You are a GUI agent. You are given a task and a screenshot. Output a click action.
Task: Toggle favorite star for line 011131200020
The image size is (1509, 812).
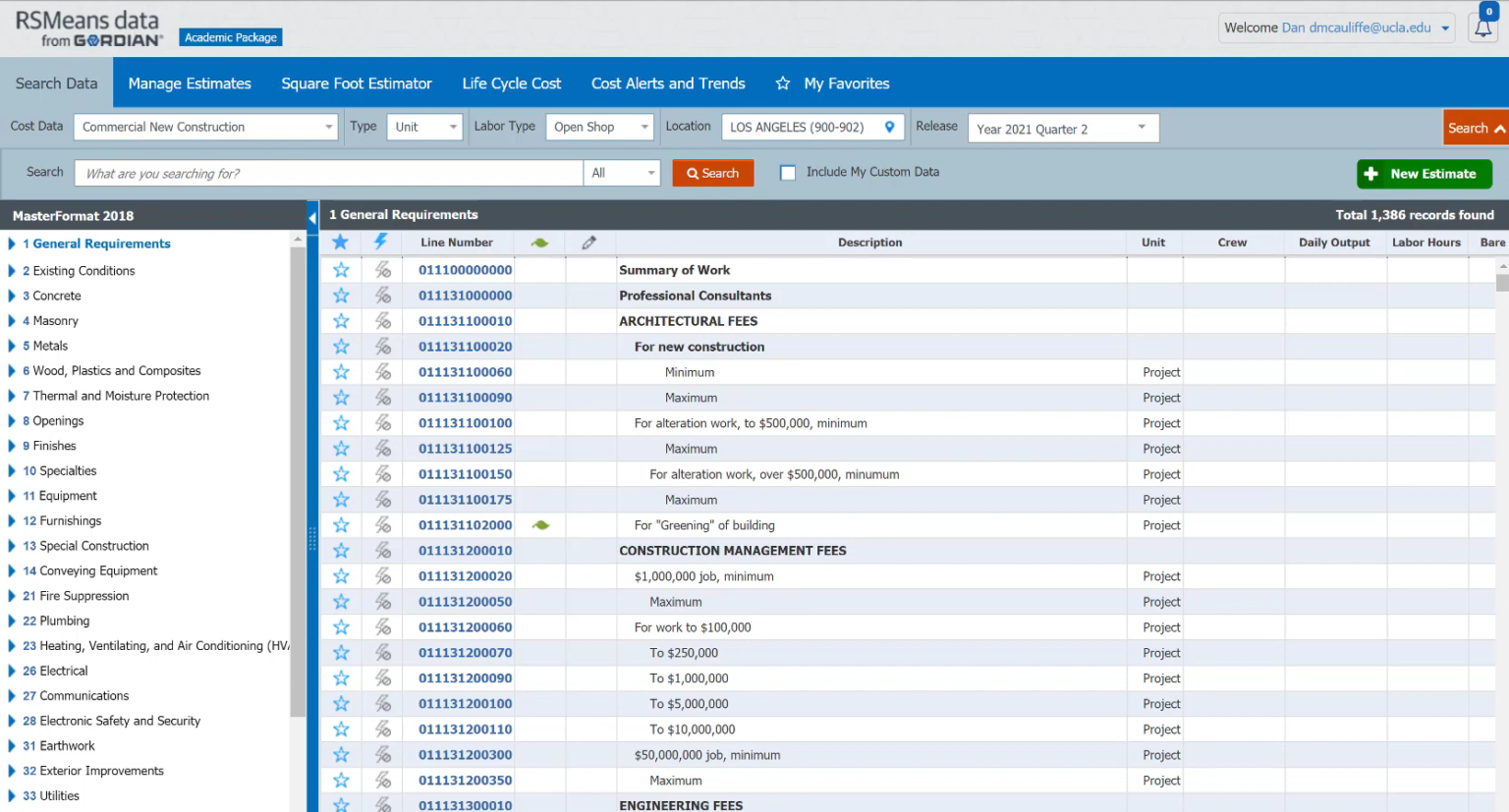point(341,576)
